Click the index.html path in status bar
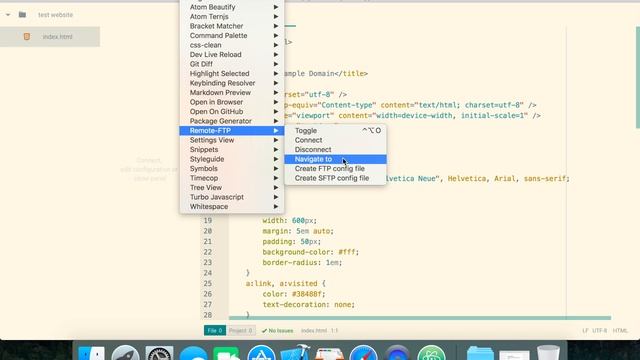 click(x=314, y=331)
